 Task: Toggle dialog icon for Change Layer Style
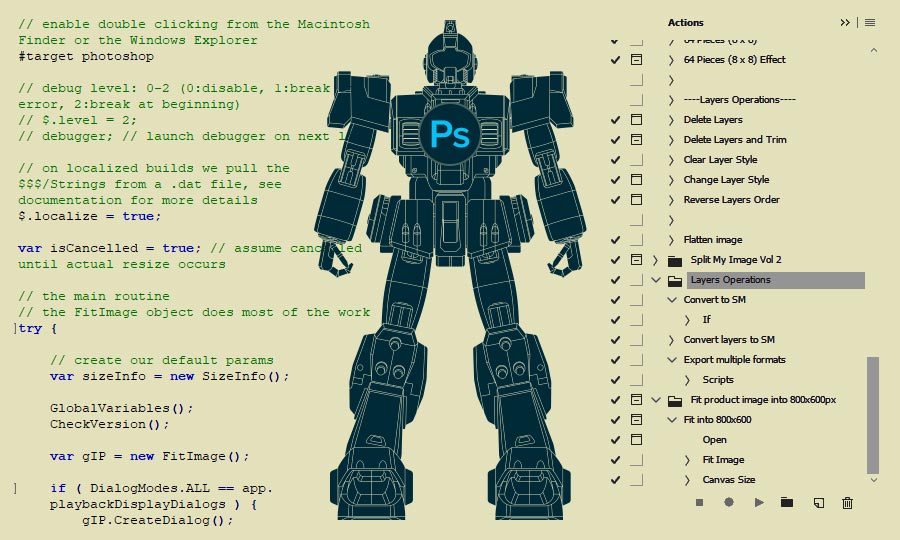[x=636, y=180]
